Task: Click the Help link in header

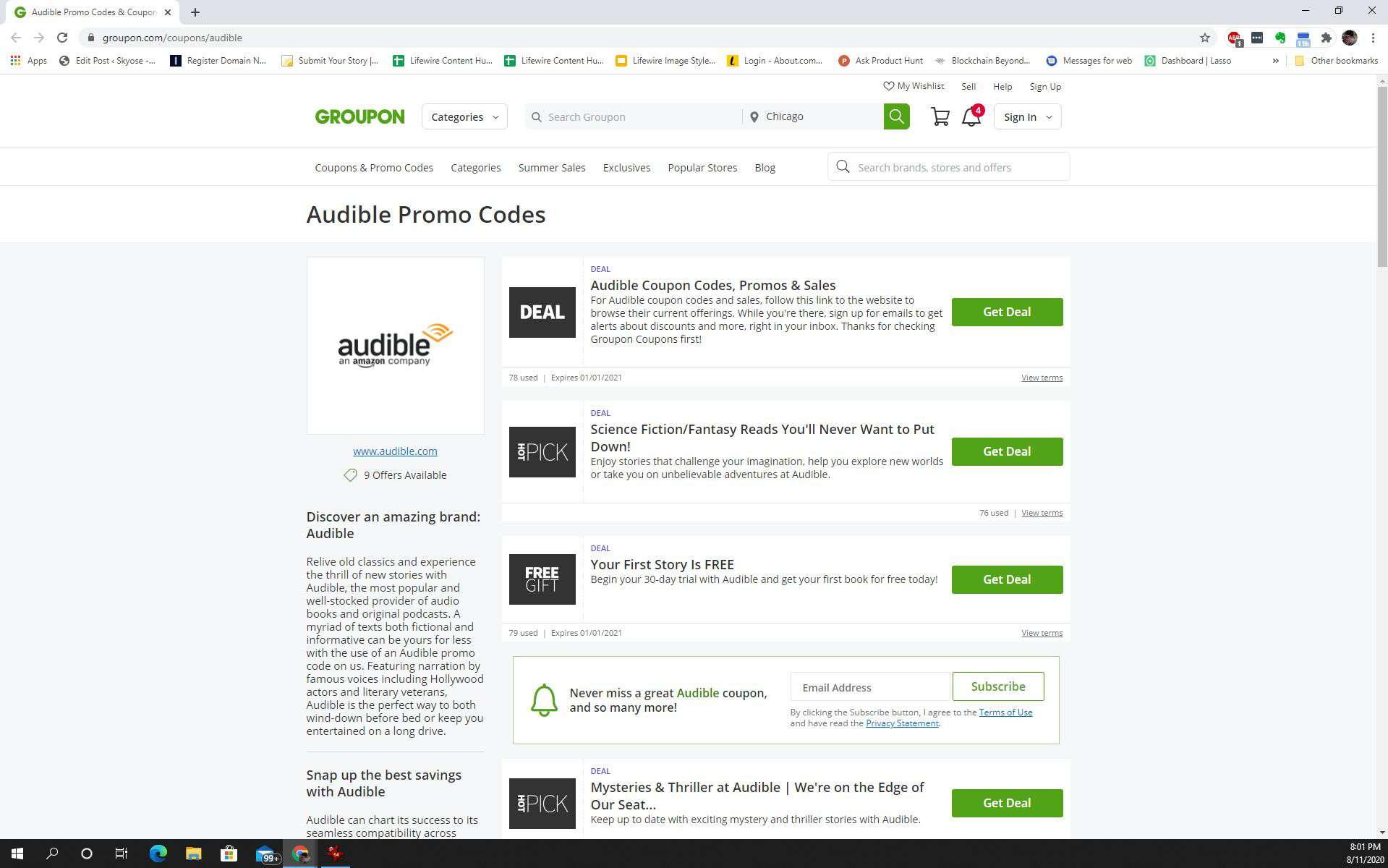Action: pos(1002,87)
